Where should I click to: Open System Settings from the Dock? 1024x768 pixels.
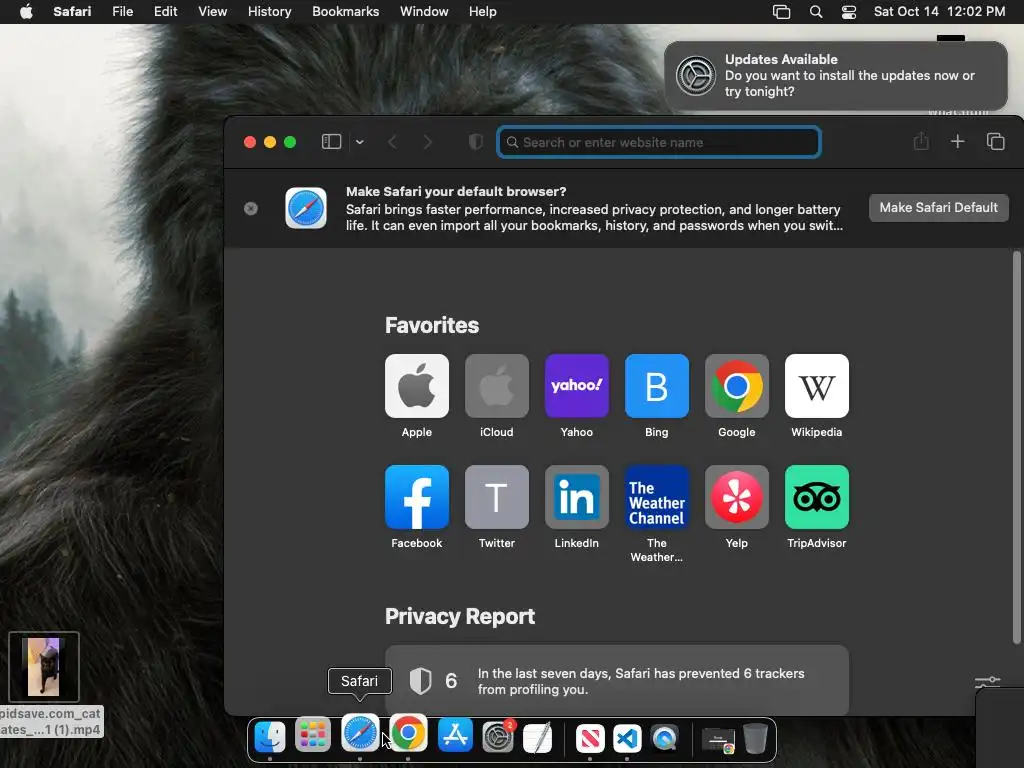tap(499, 737)
